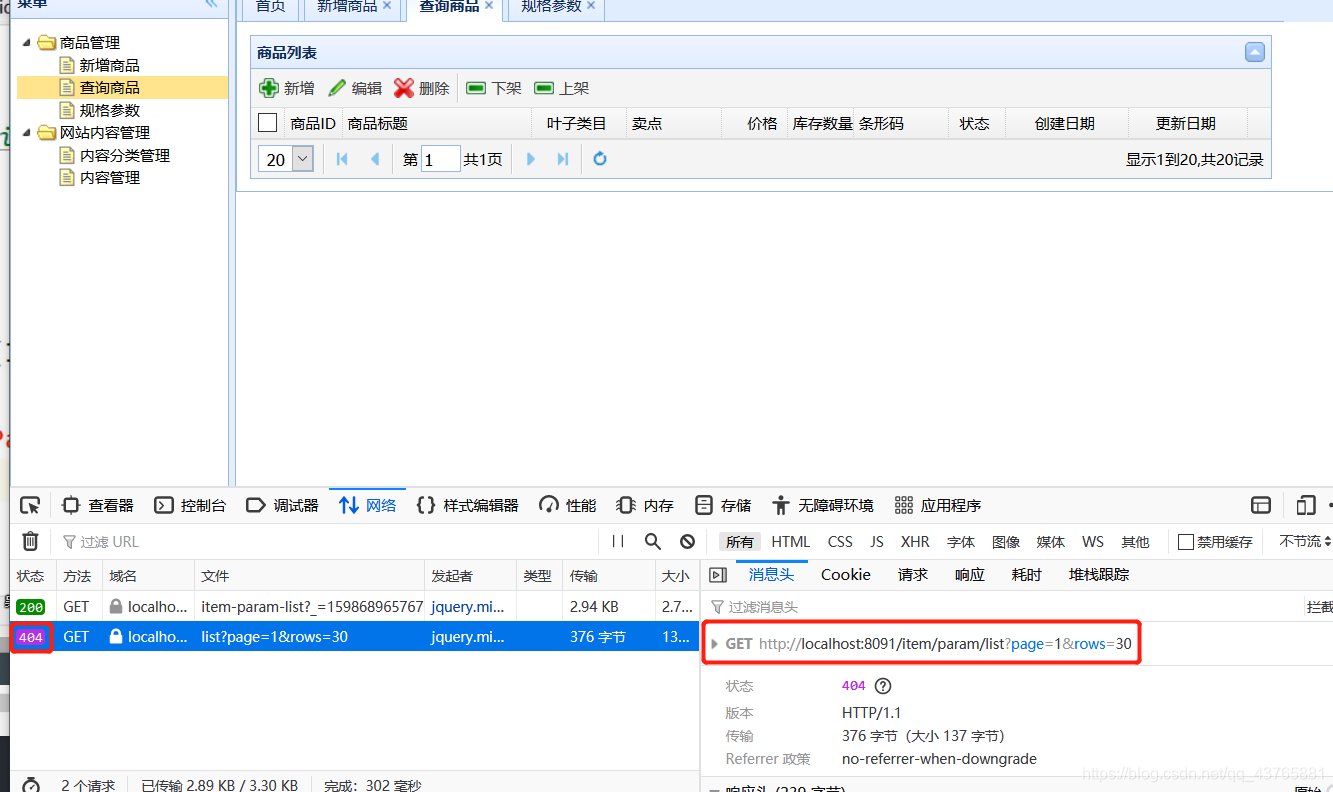1333x792 pixels.
Task: Open 规格参数 in the sidebar tree
Action: click(110, 110)
